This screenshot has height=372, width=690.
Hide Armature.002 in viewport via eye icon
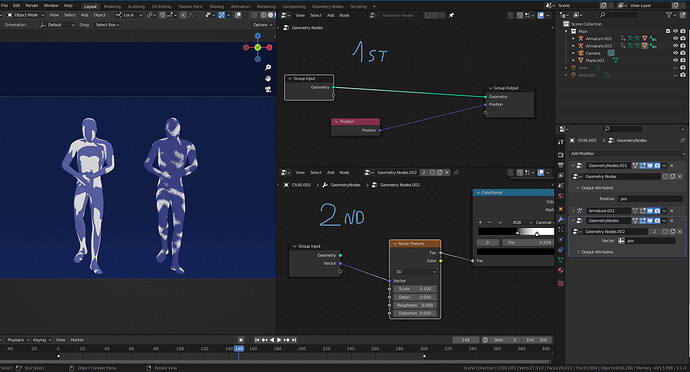point(675,39)
